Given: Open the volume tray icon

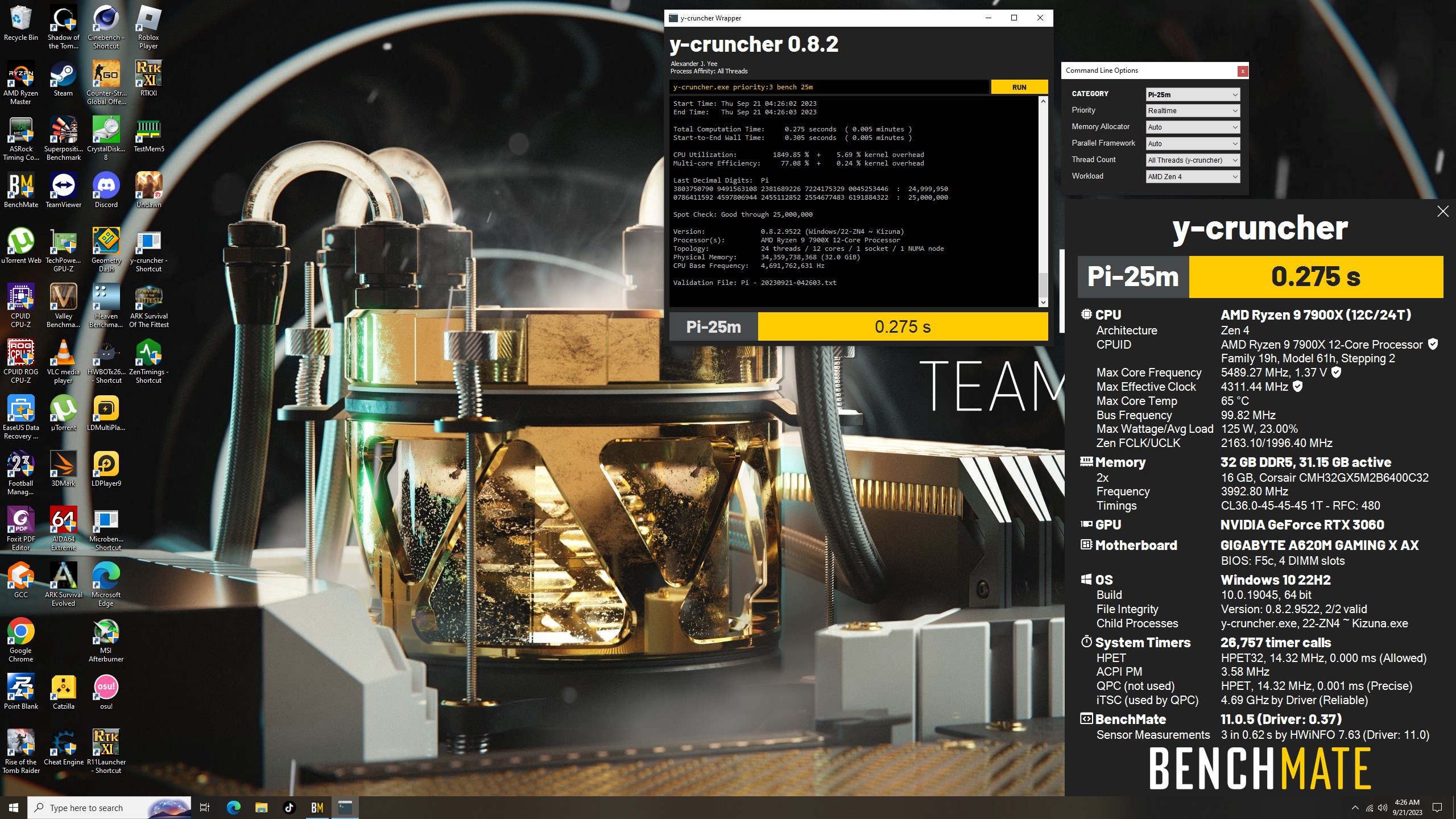Looking at the screenshot, I should click(x=1383, y=808).
